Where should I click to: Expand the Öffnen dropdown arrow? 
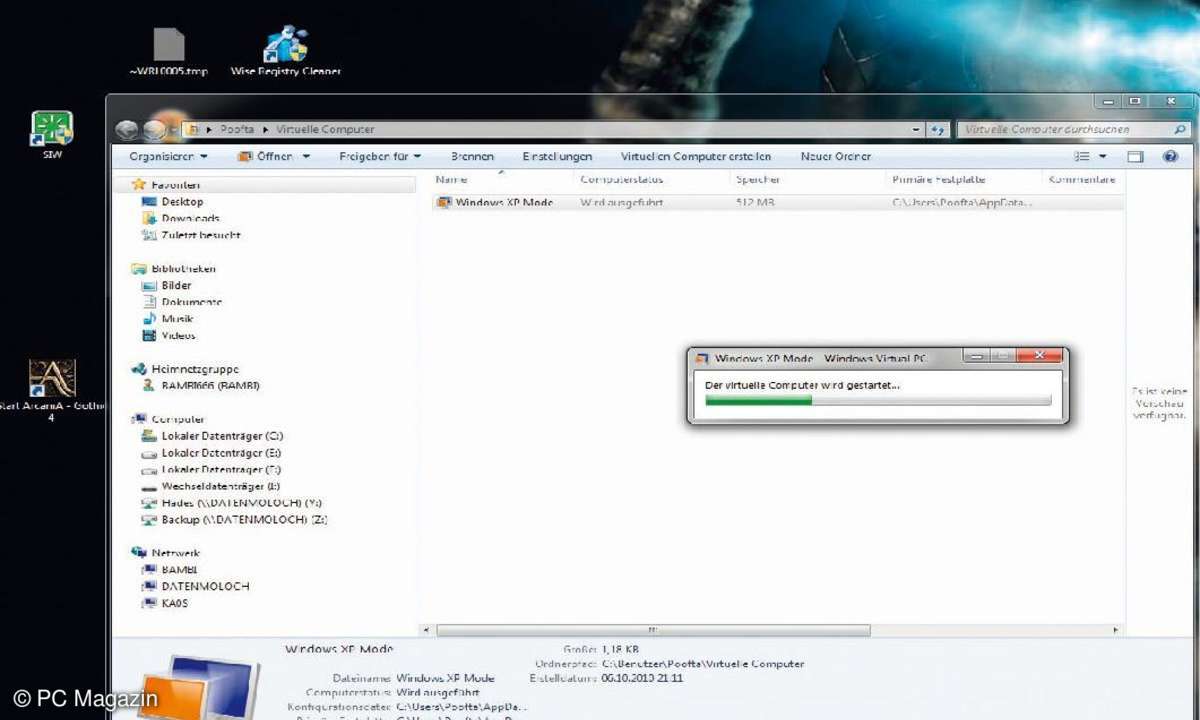[x=306, y=157]
